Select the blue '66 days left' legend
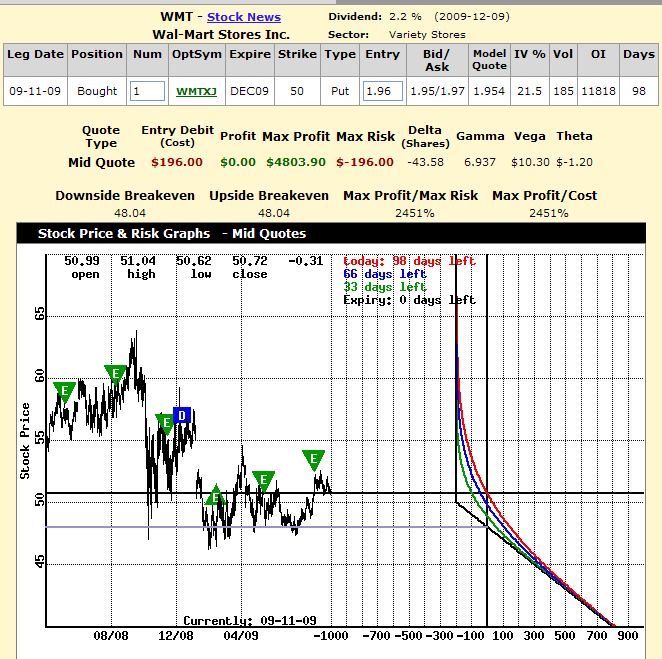This screenshot has width=662, height=659. click(x=385, y=274)
